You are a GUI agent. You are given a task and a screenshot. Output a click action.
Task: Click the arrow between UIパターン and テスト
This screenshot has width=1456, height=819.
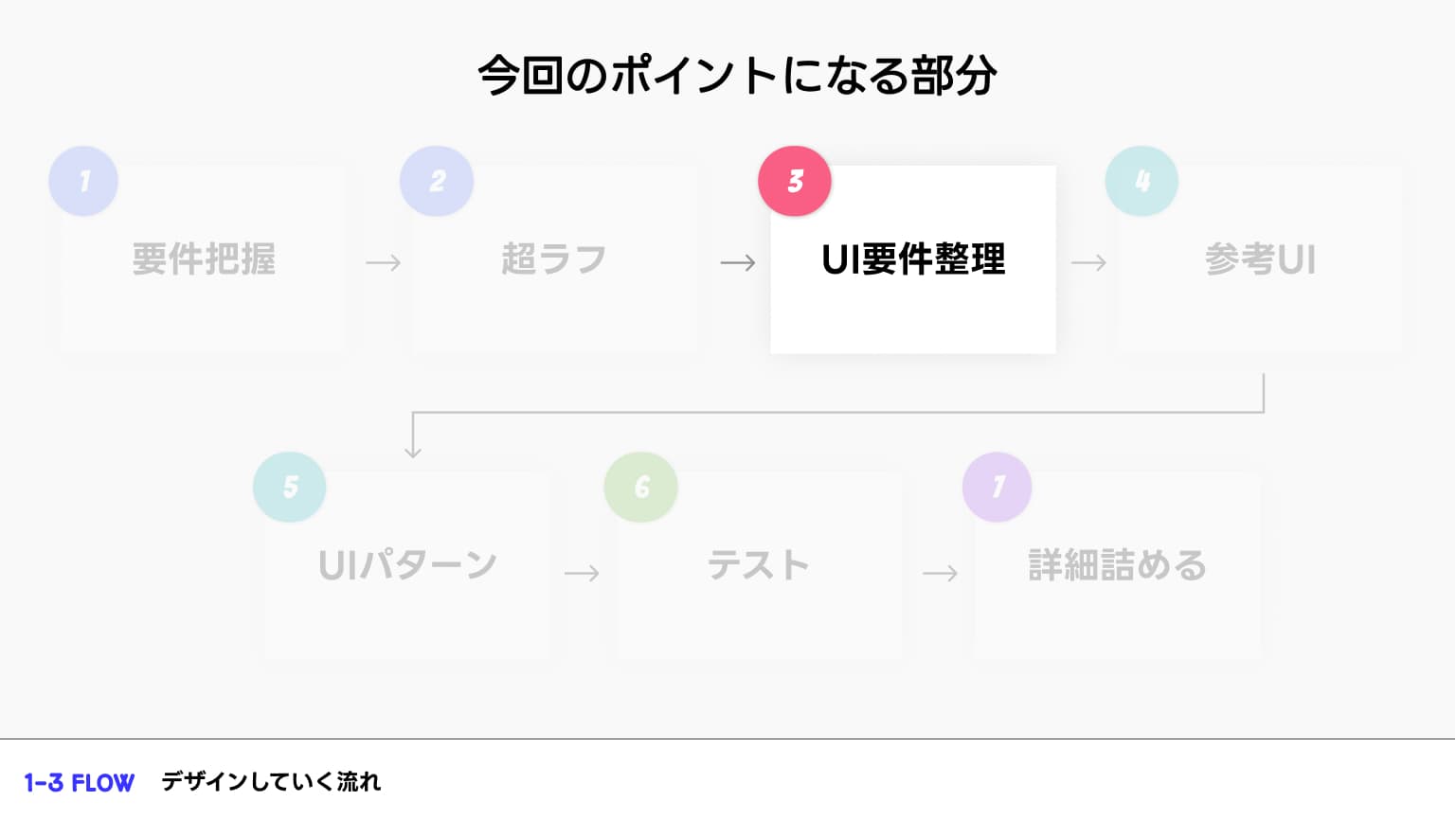tap(582, 573)
